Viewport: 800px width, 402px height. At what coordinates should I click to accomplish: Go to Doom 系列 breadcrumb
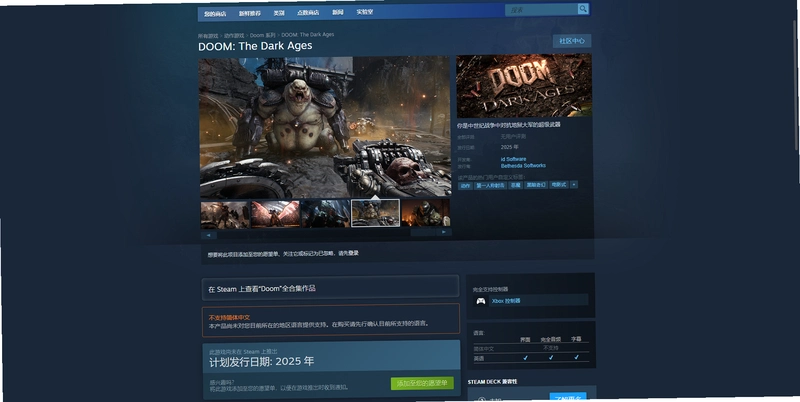click(x=262, y=35)
